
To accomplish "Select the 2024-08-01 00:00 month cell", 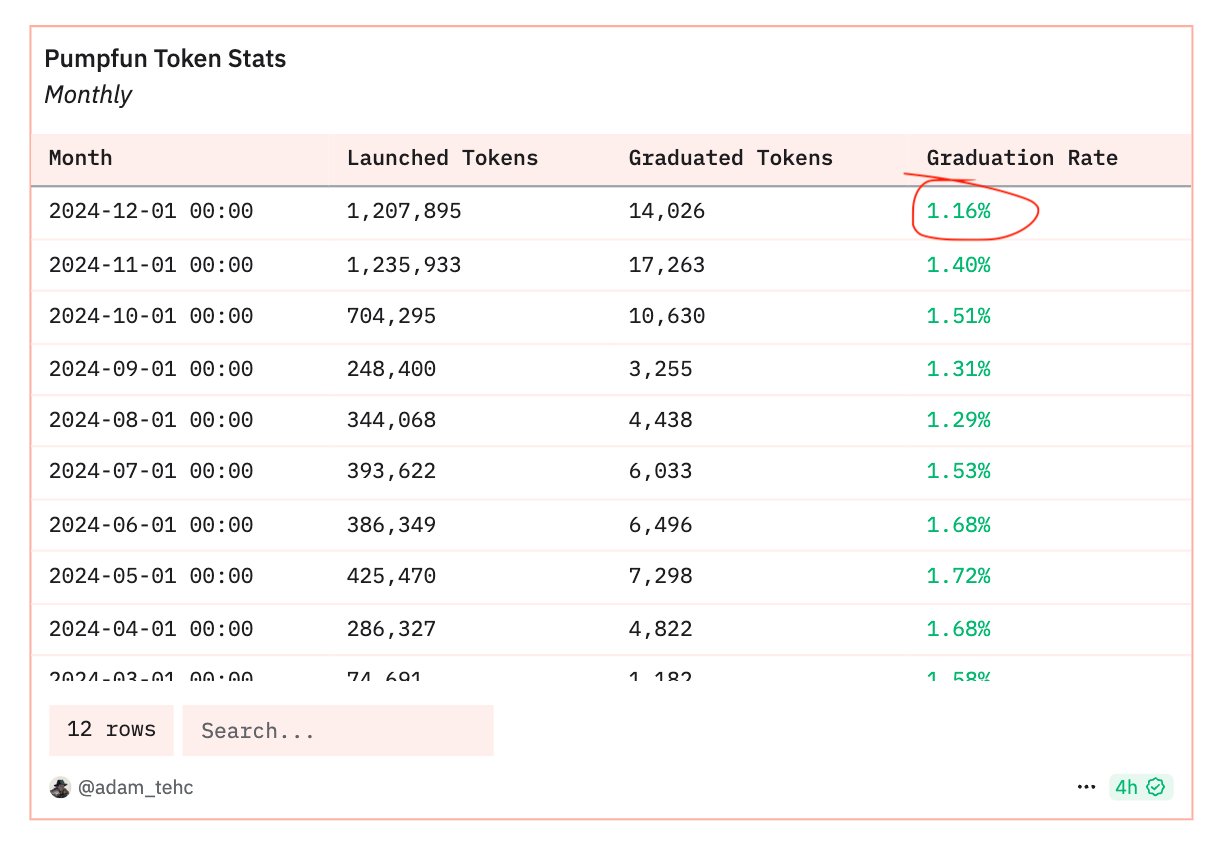I will coord(151,420).
